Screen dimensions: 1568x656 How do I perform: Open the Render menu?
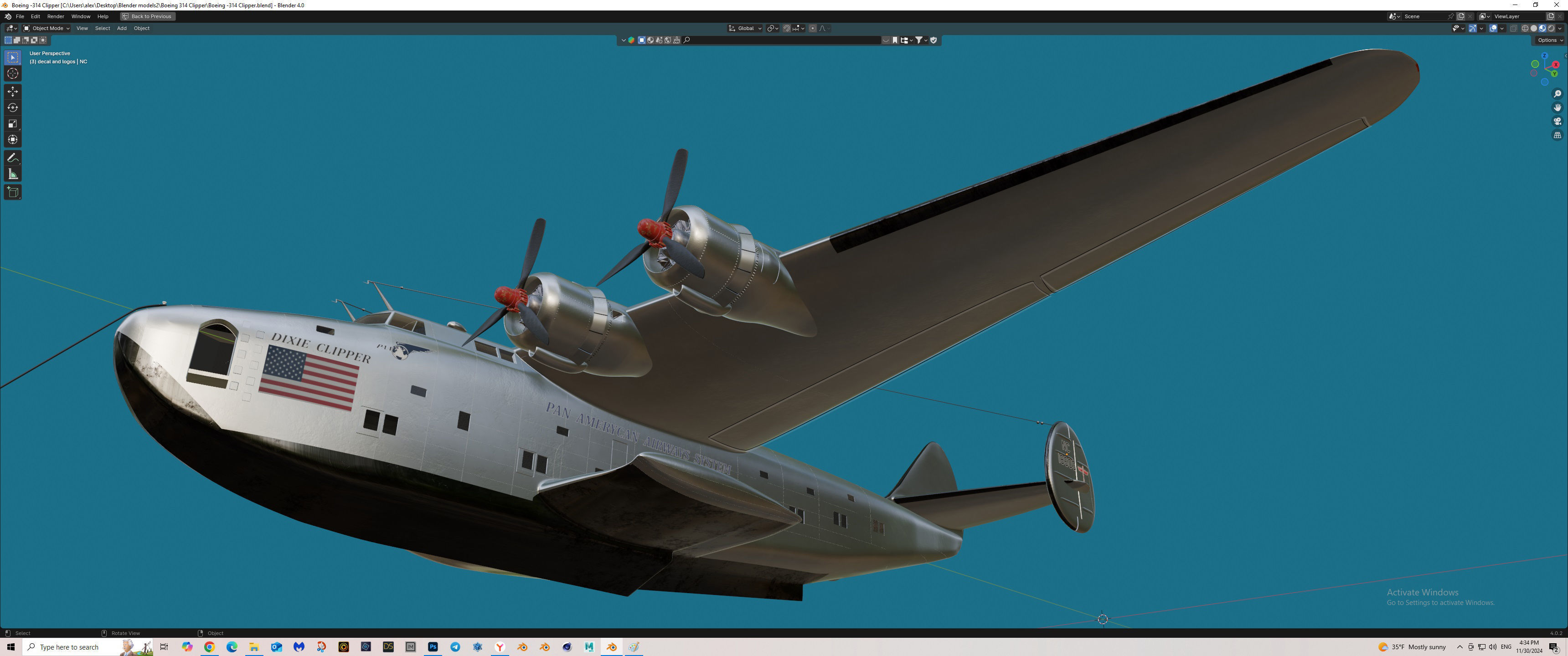click(56, 16)
